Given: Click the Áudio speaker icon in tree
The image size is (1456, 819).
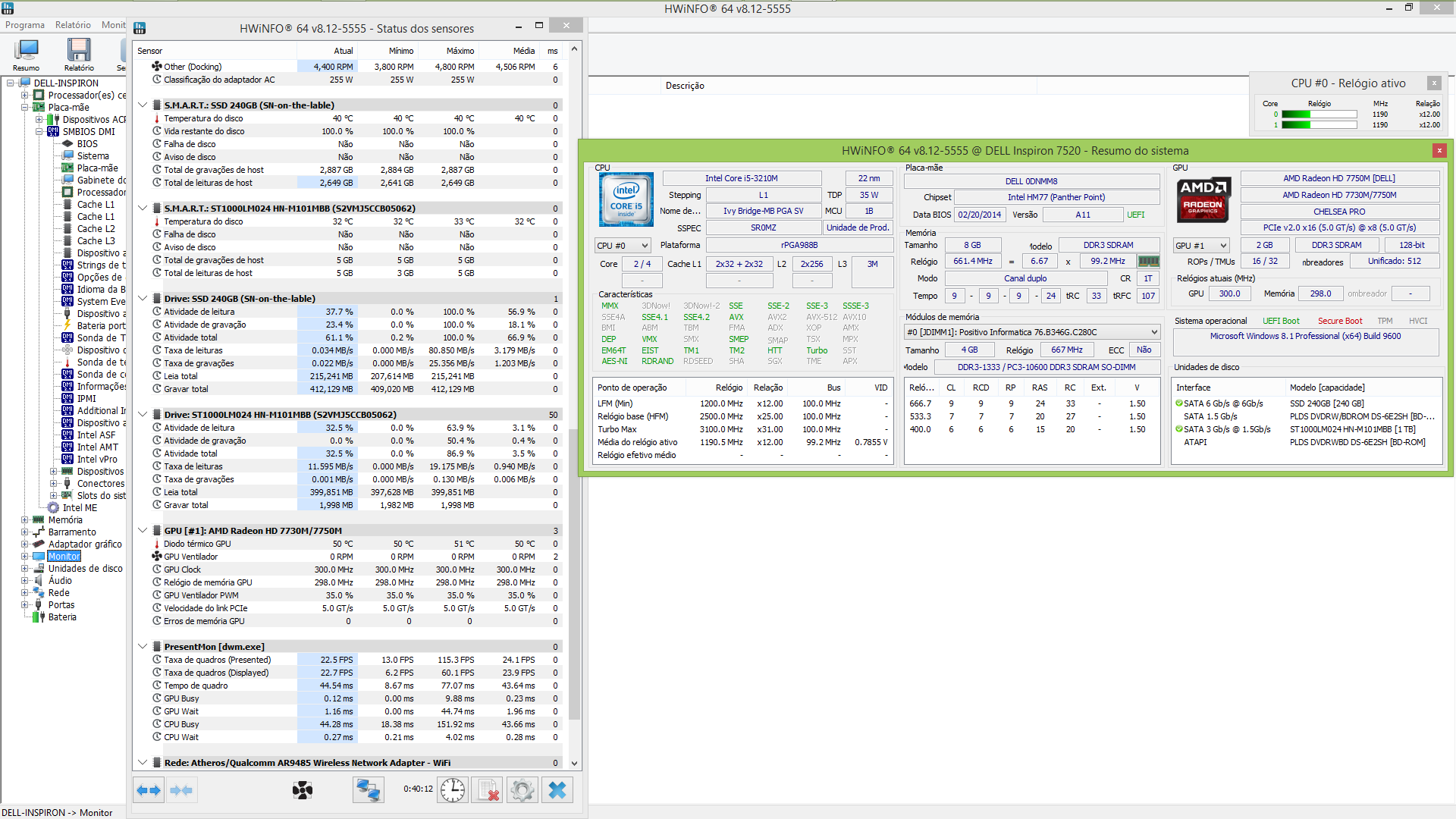Looking at the screenshot, I should [39, 580].
